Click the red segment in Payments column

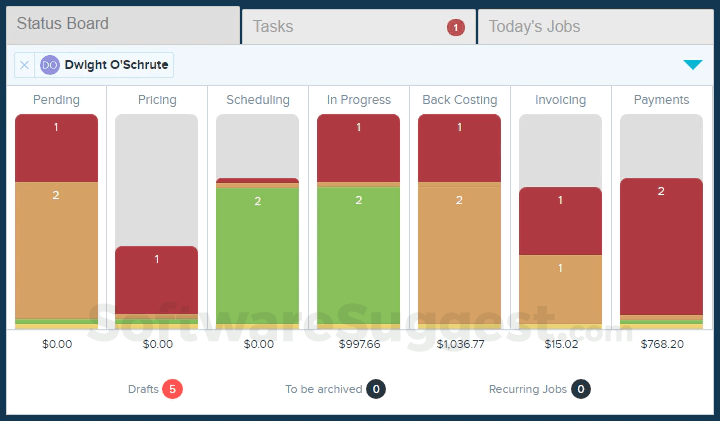661,245
